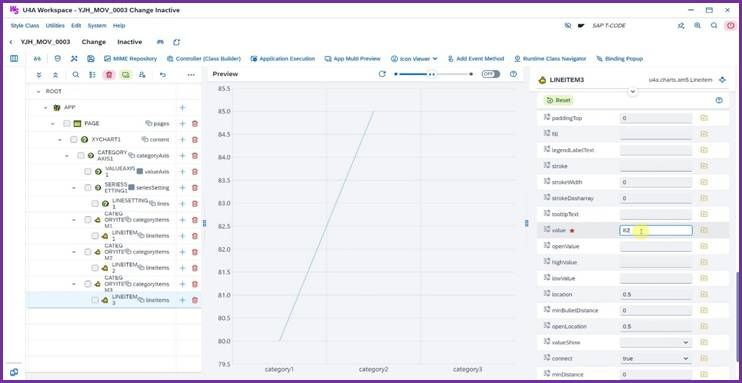Collapse the APP tree node
Viewport: 742px width, 383px height.
click(x=46, y=107)
